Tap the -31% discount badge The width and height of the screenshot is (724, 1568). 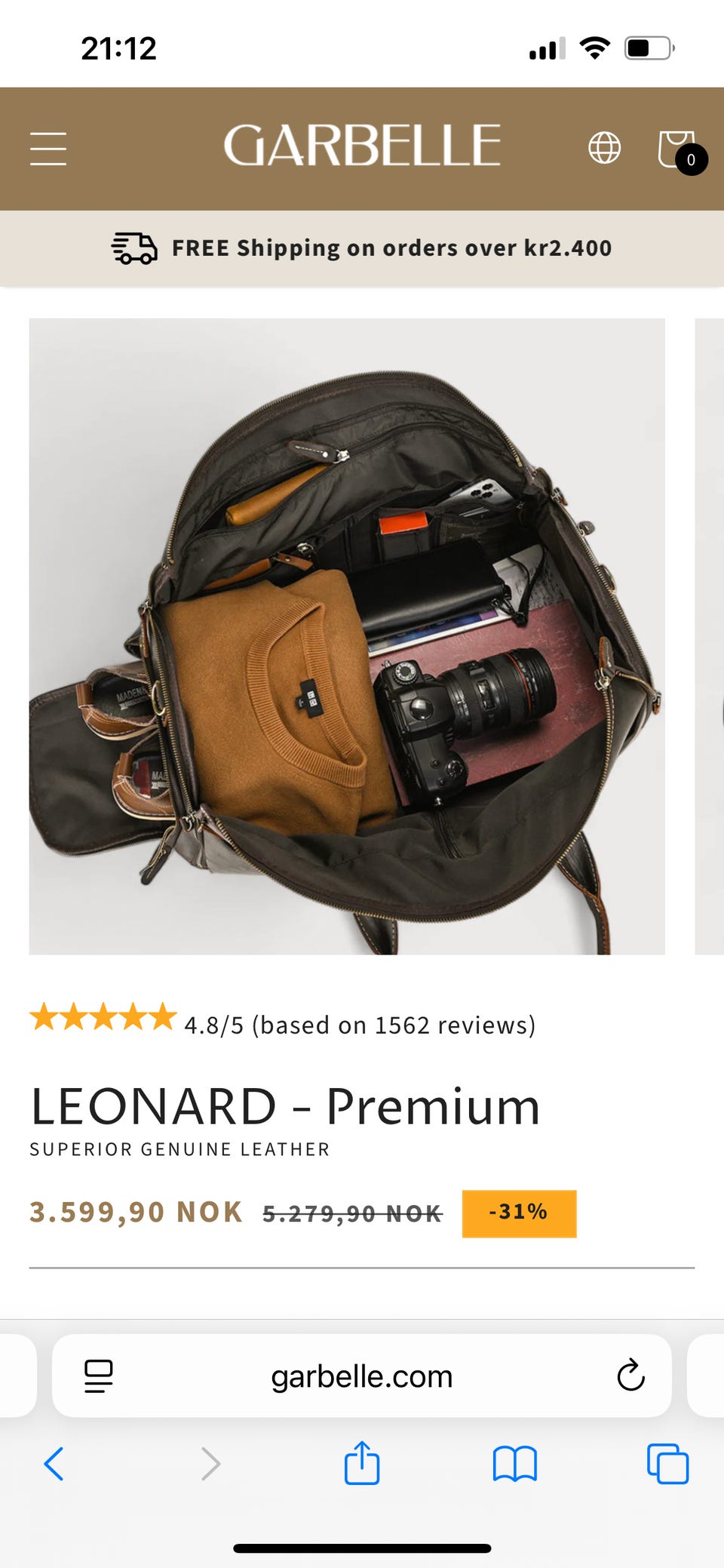pos(519,1213)
